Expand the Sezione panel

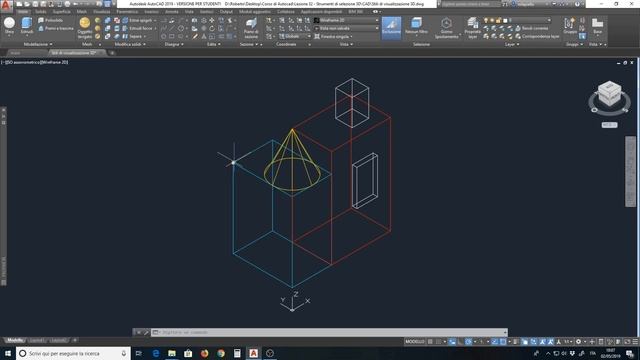click(249, 44)
